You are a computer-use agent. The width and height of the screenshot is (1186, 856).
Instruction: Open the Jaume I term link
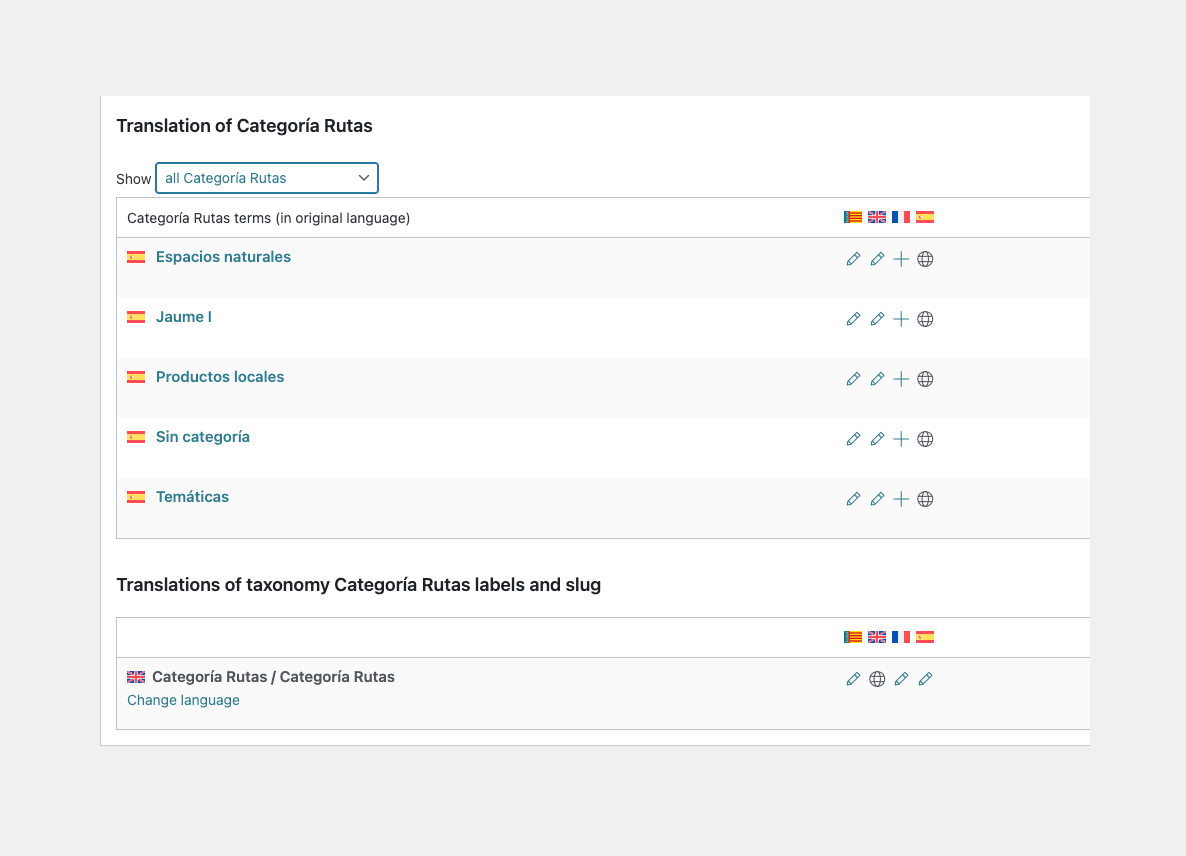[184, 317]
